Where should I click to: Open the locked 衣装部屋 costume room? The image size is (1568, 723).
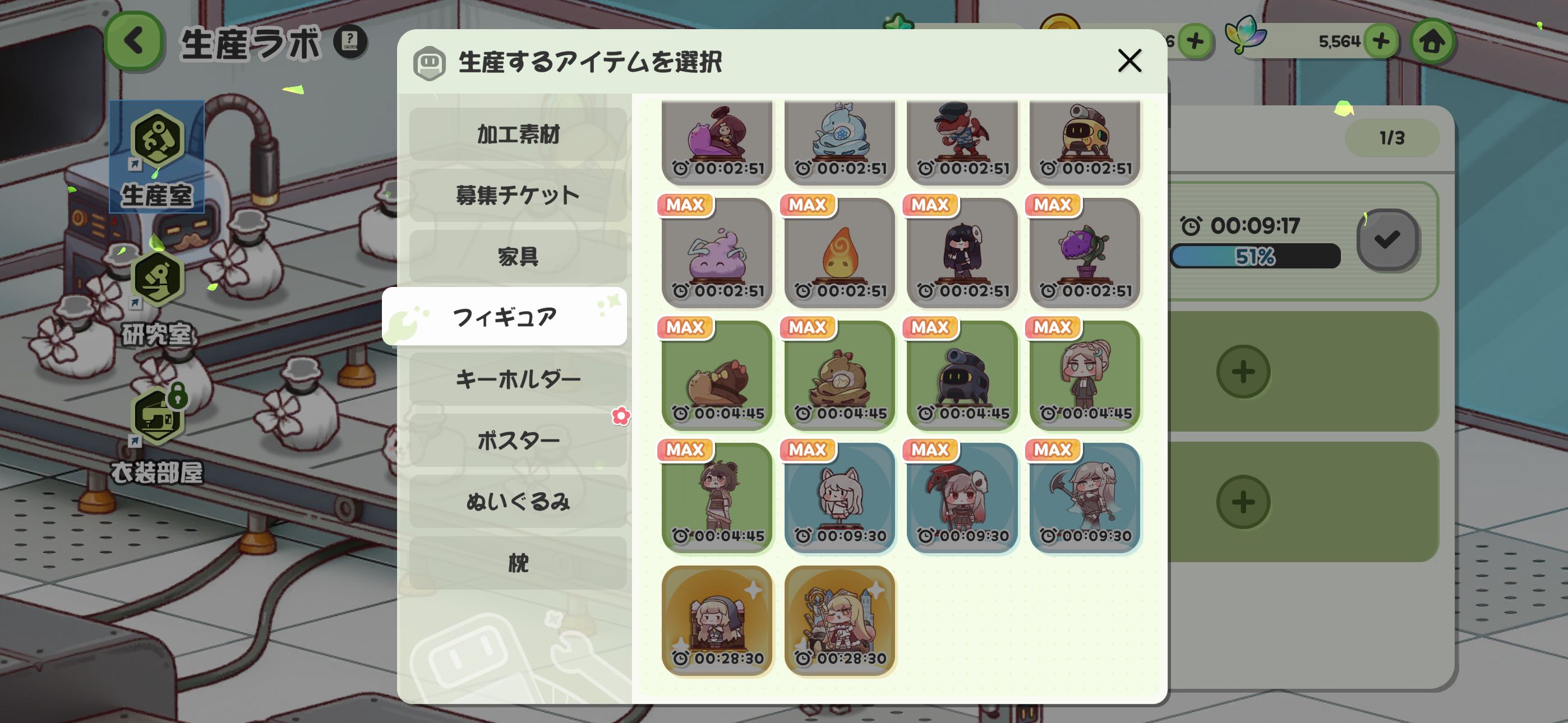pyautogui.click(x=157, y=434)
